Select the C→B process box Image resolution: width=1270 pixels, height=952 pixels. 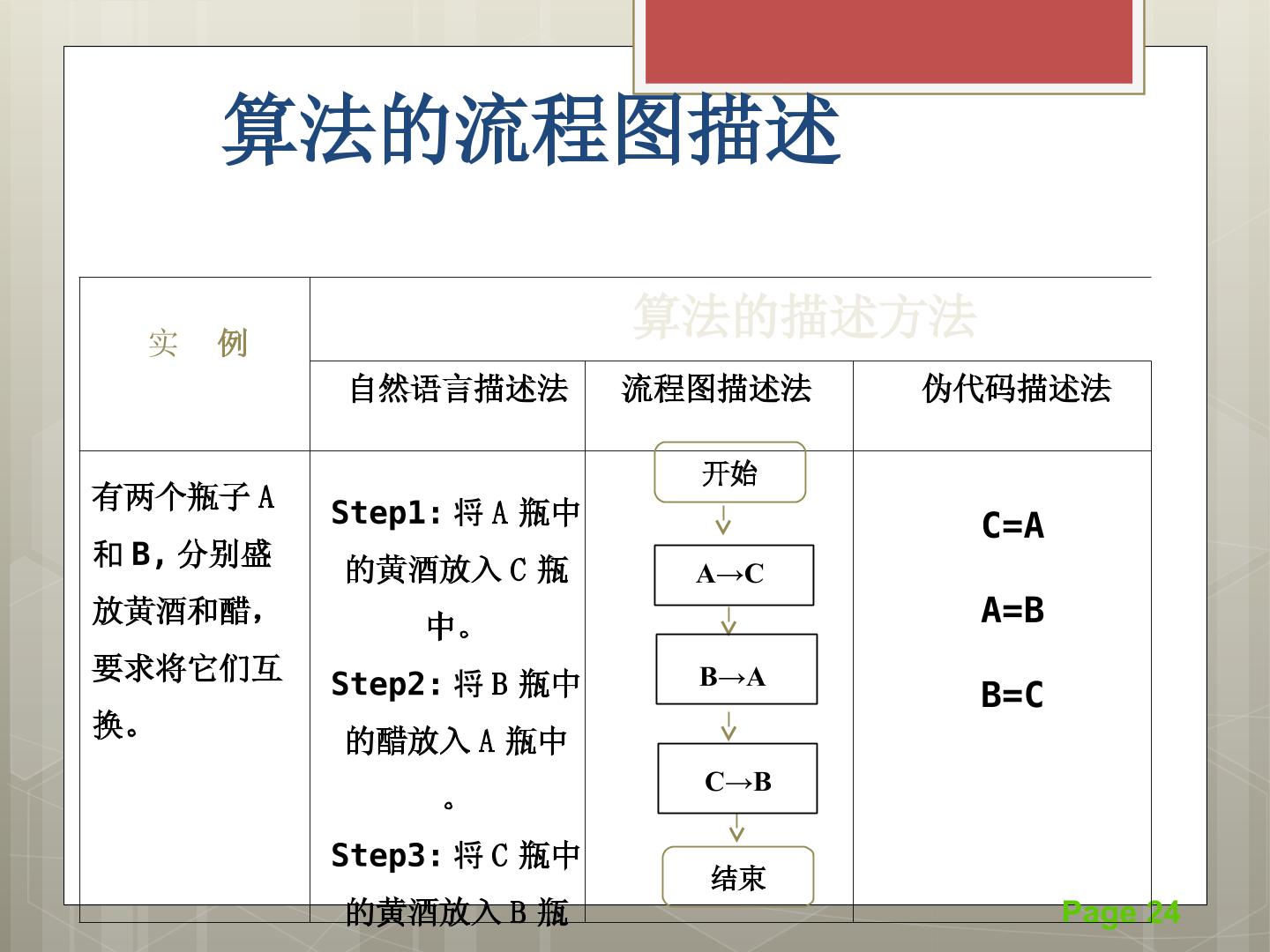(x=737, y=778)
